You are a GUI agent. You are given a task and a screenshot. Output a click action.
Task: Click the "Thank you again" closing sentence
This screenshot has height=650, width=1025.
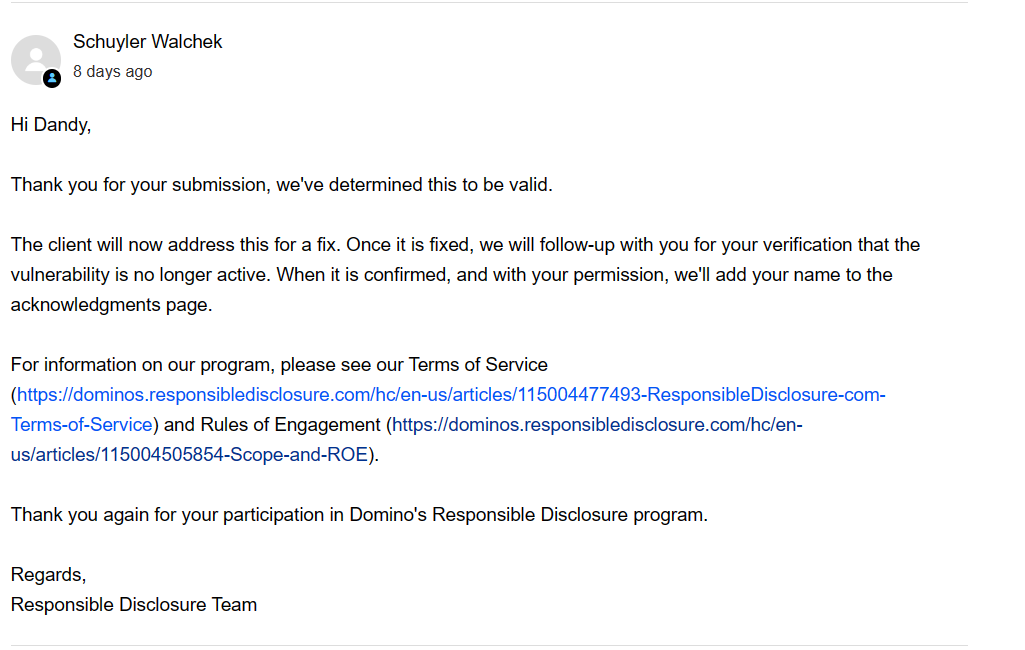[358, 515]
